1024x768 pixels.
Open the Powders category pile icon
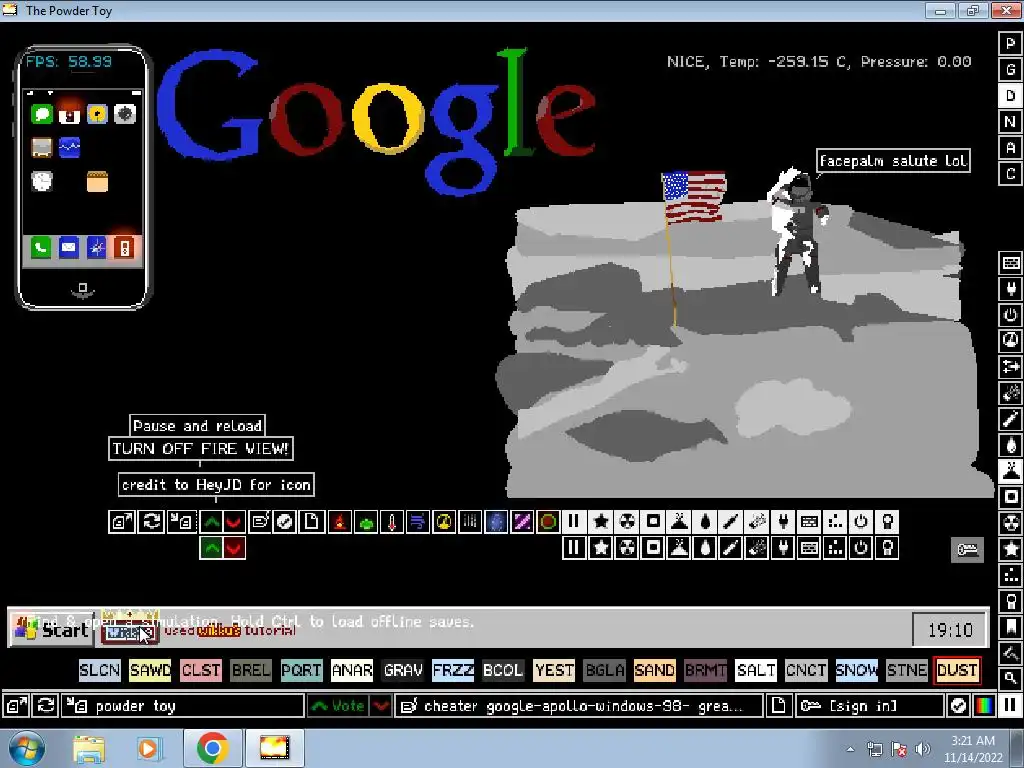pyautogui.click(x=1010, y=471)
